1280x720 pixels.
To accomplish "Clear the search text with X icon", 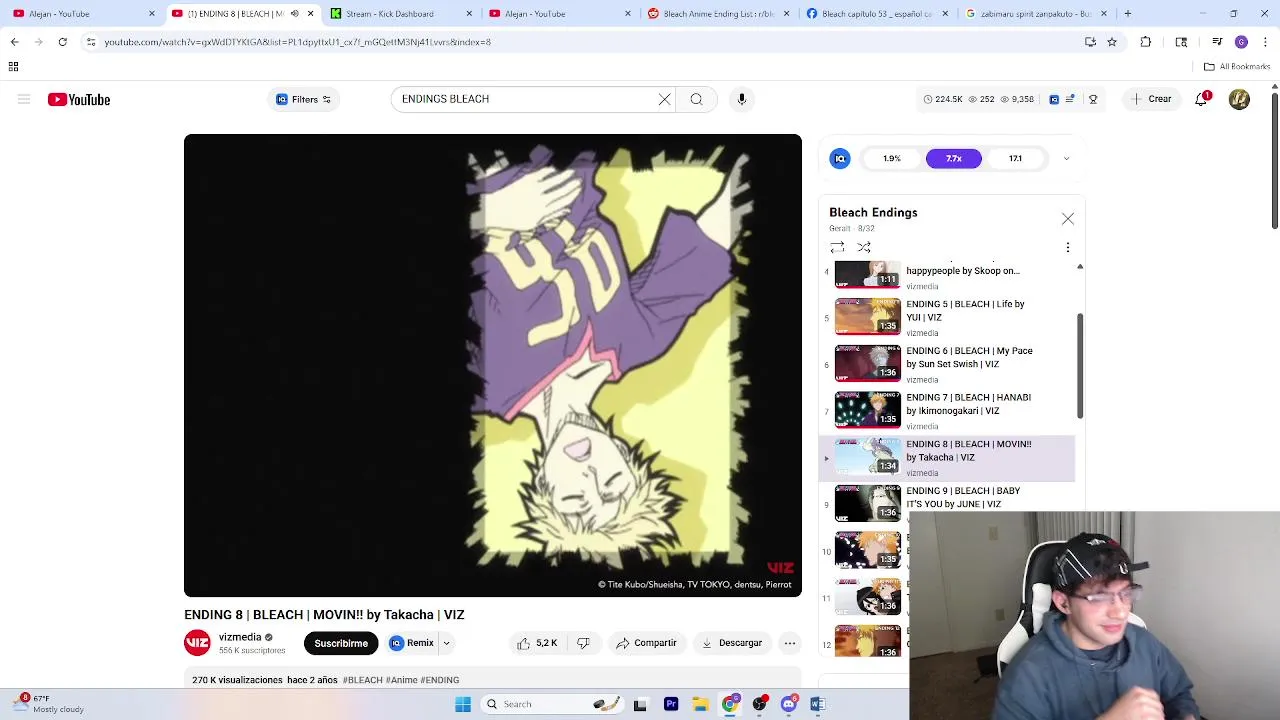I will point(664,99).
